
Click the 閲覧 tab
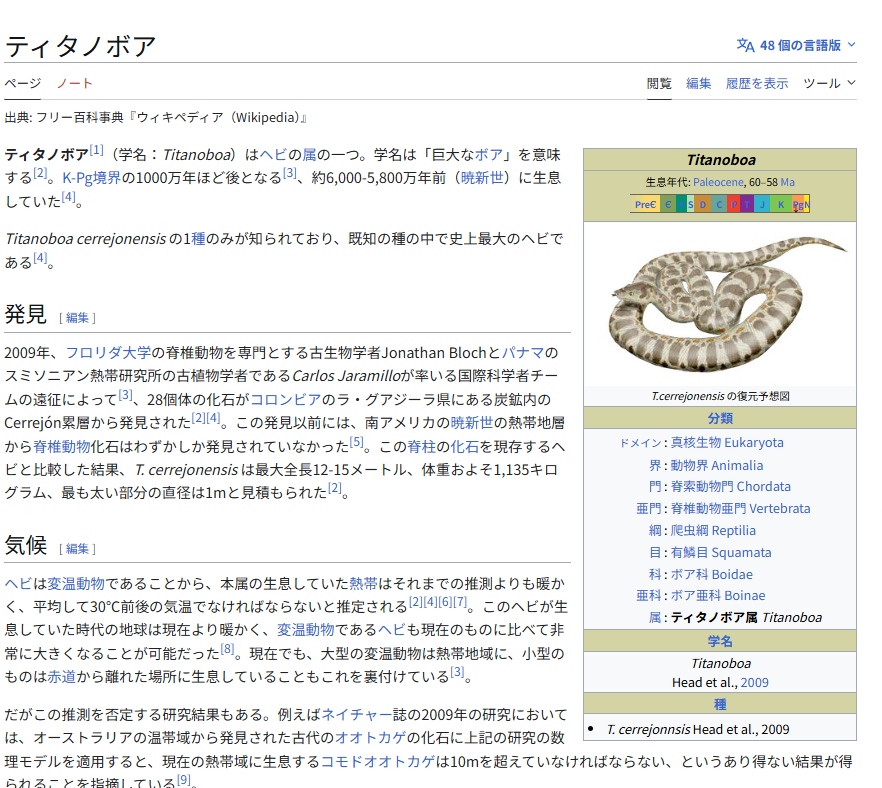(659, 83)
